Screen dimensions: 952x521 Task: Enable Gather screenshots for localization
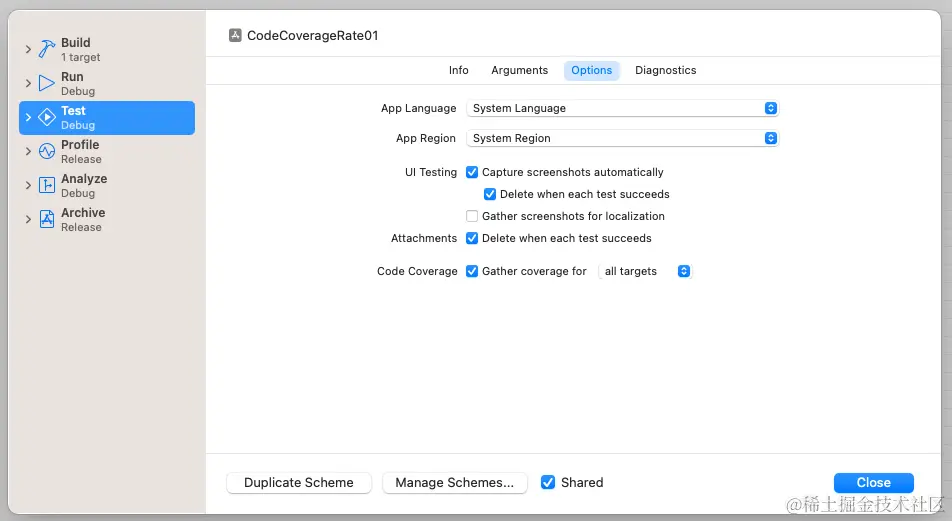click(x=472, y=216)
